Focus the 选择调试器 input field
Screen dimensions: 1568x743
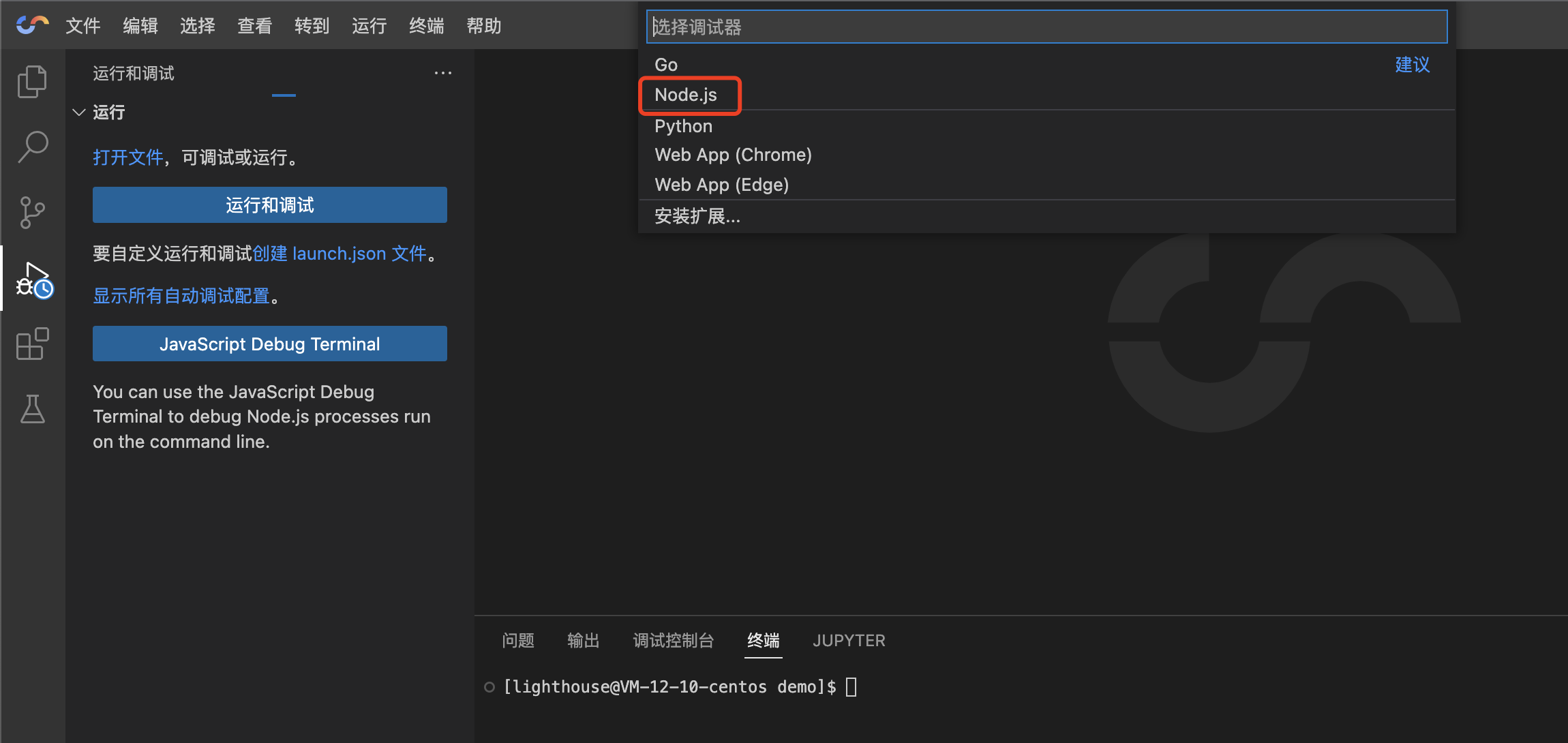[x=1046, y=27]
